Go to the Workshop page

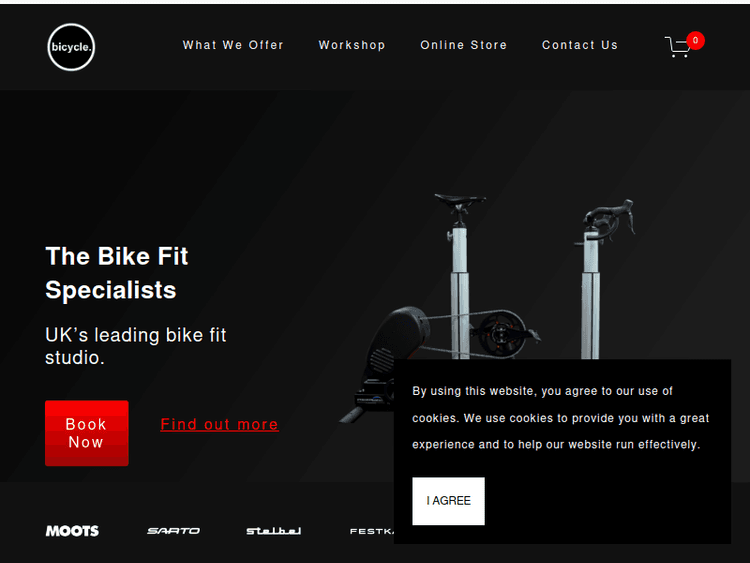point(352,45)
